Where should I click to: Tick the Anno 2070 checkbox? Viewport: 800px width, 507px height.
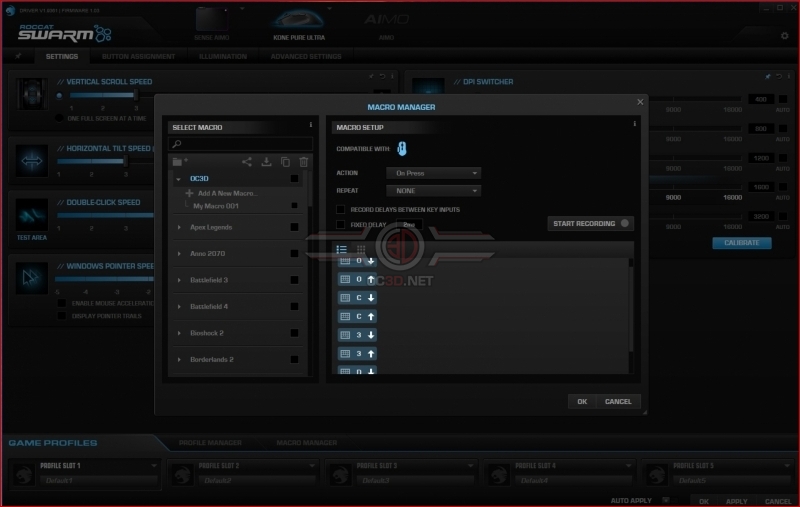(294, 254)
